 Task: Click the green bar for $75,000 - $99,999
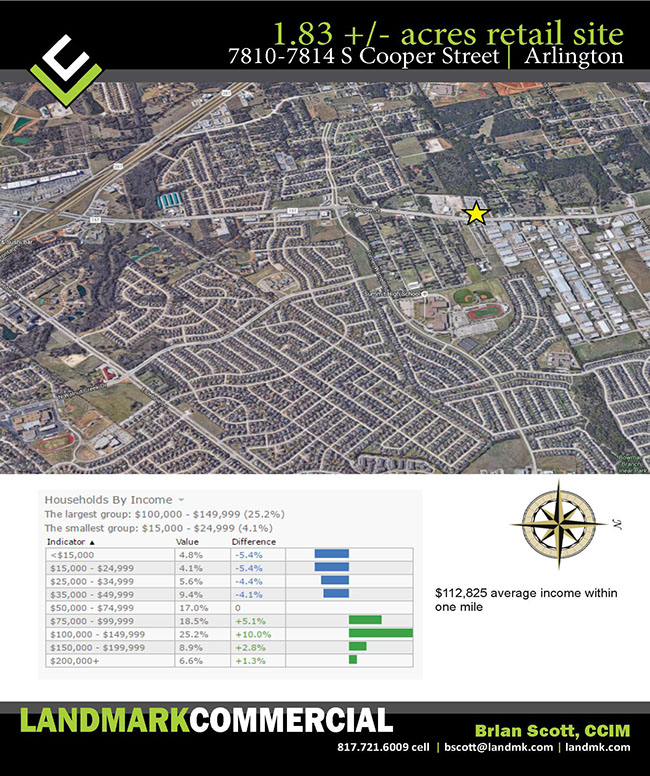(x=365, y=620)
